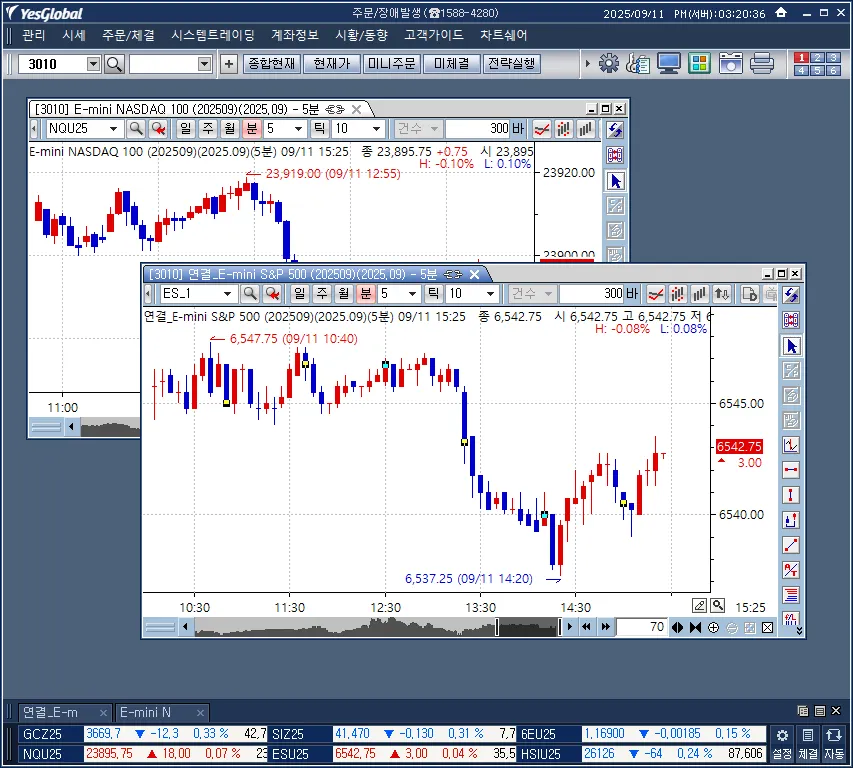The height and width of the screenshot is (768, 853).
Task: Click the blue monitor icon in toolbar
Action: tap(669, 64)
